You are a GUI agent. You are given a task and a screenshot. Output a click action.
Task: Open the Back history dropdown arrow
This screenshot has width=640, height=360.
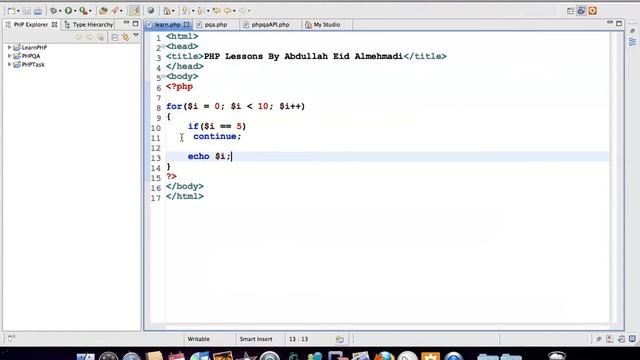pyautogui.click(x=234, y=11)
